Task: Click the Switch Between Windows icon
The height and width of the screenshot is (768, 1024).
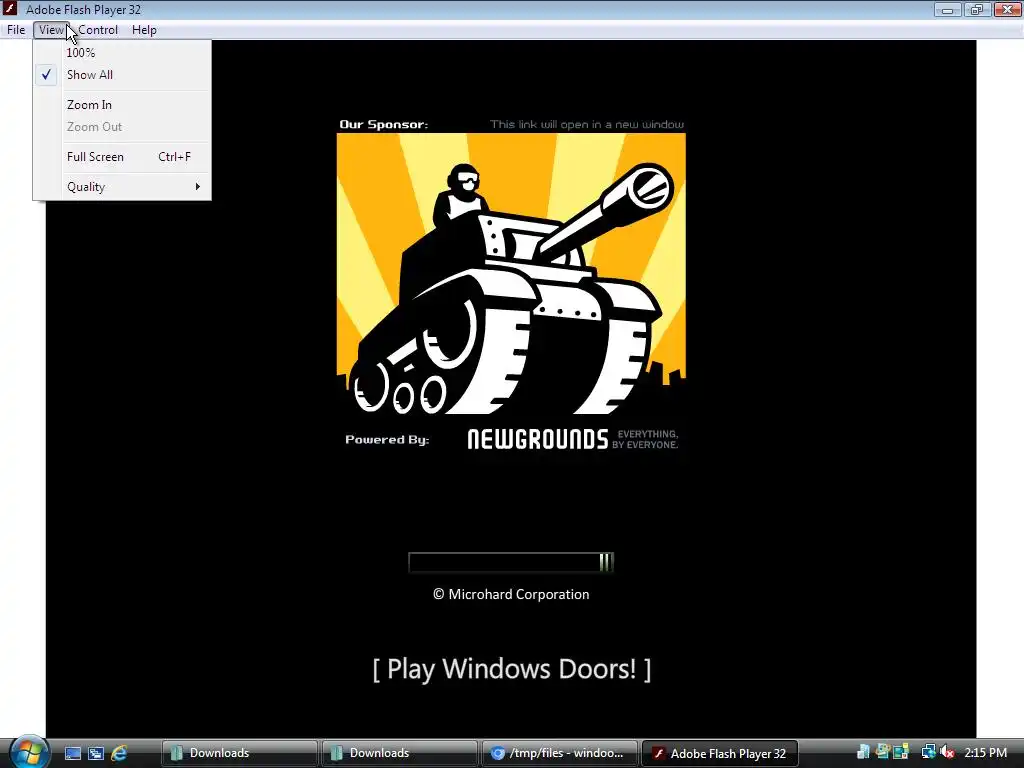Action: coord(96,754)
